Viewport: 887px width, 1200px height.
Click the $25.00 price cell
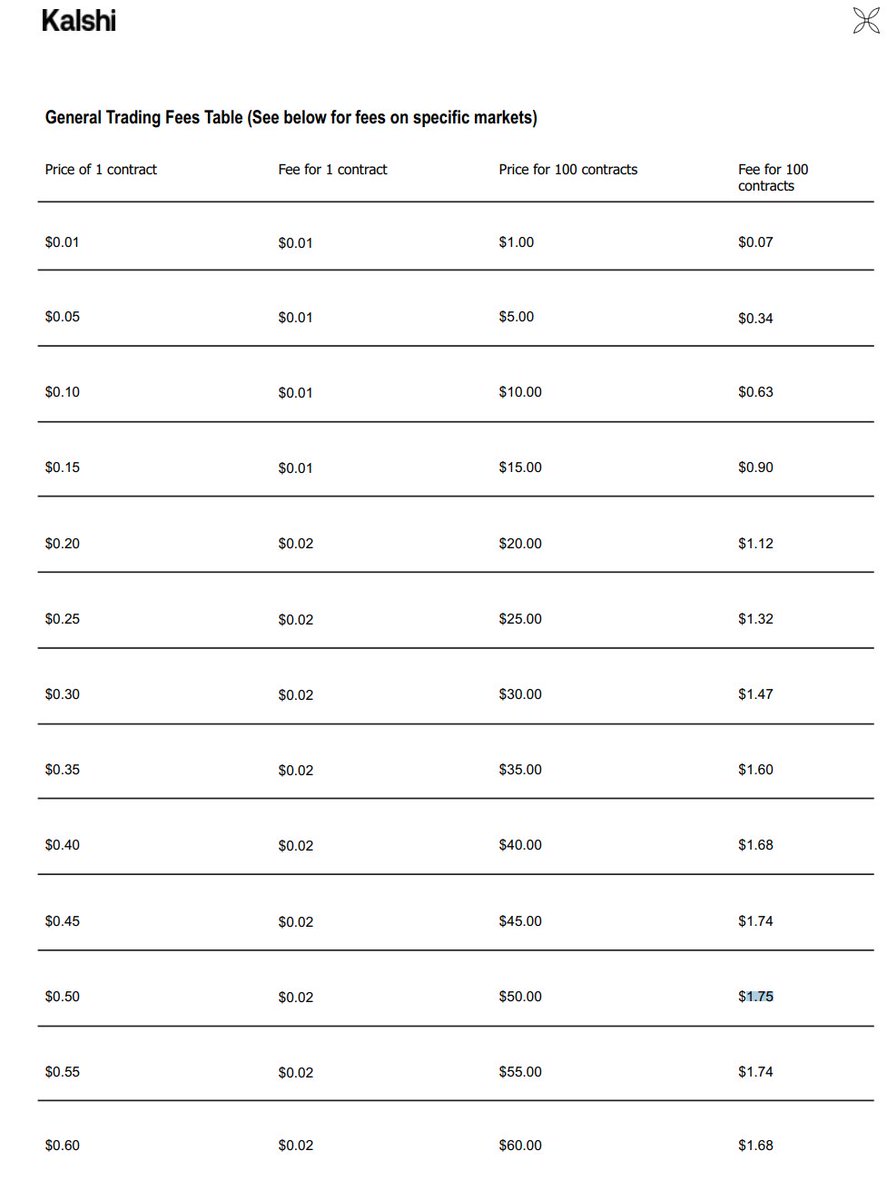520,619
